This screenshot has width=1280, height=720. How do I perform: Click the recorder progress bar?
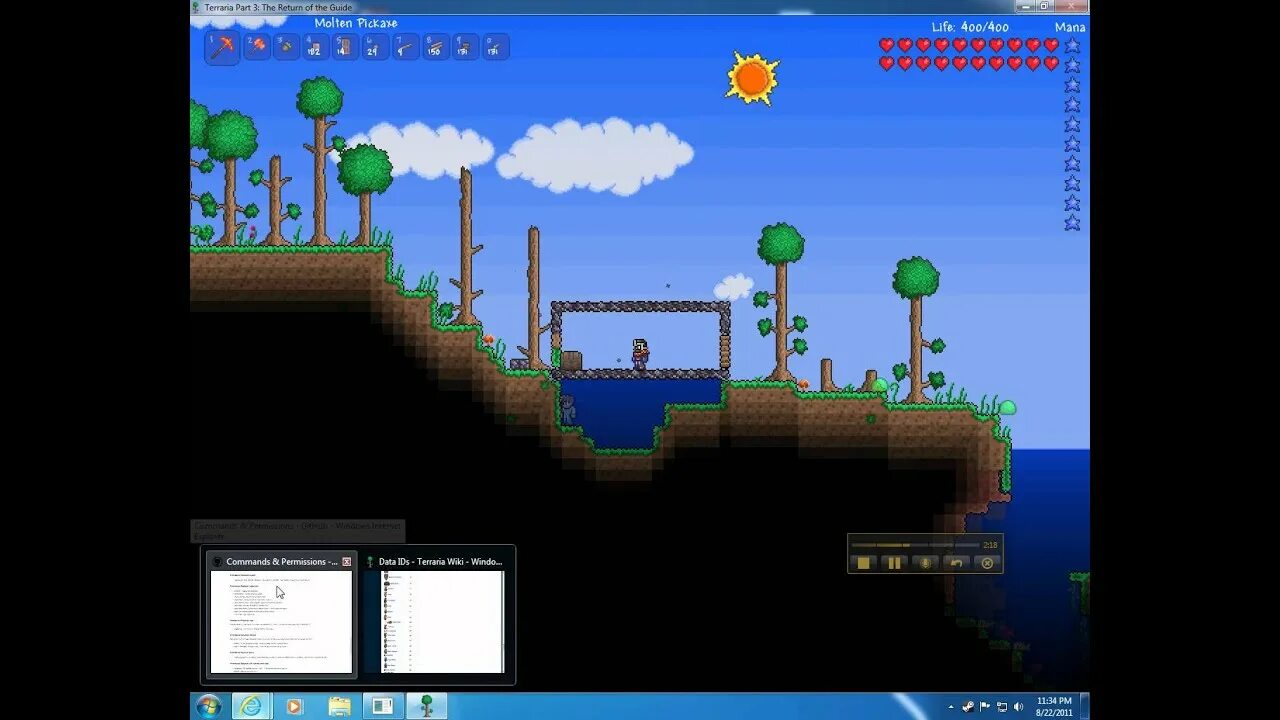(x=914, y=545)
